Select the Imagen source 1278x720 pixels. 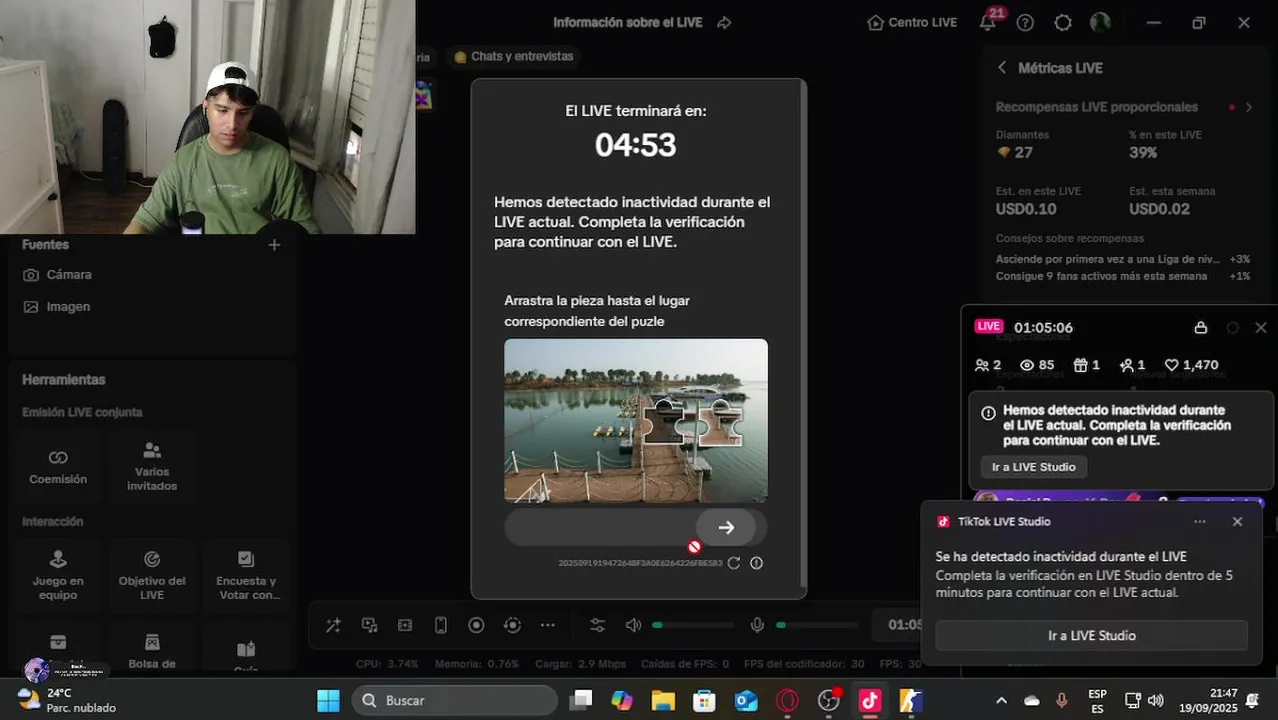(56, 307)
